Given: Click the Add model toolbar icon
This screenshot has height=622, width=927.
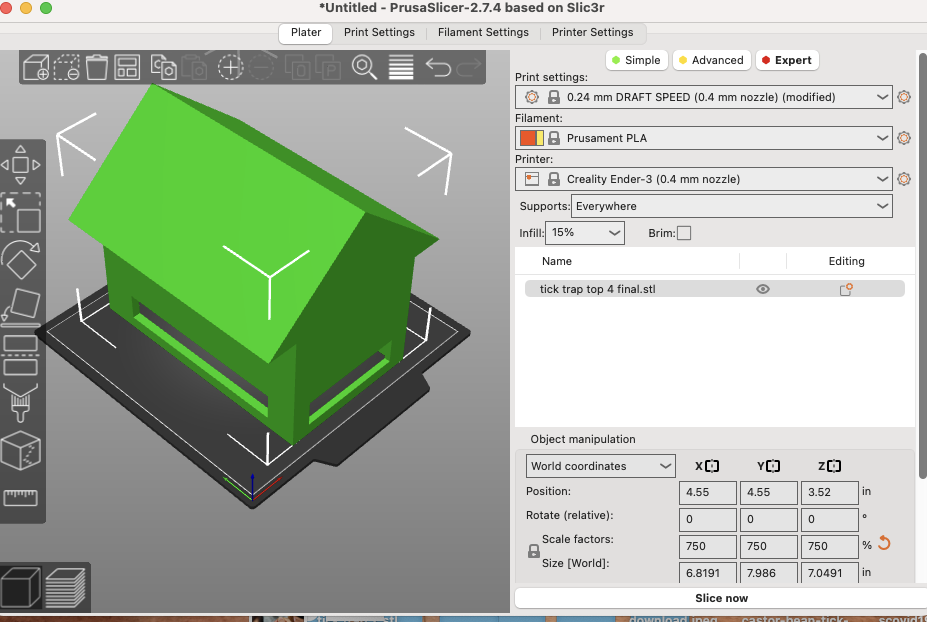Looking at the screenshot, I should pyautogui.click(x=36, y=67).
